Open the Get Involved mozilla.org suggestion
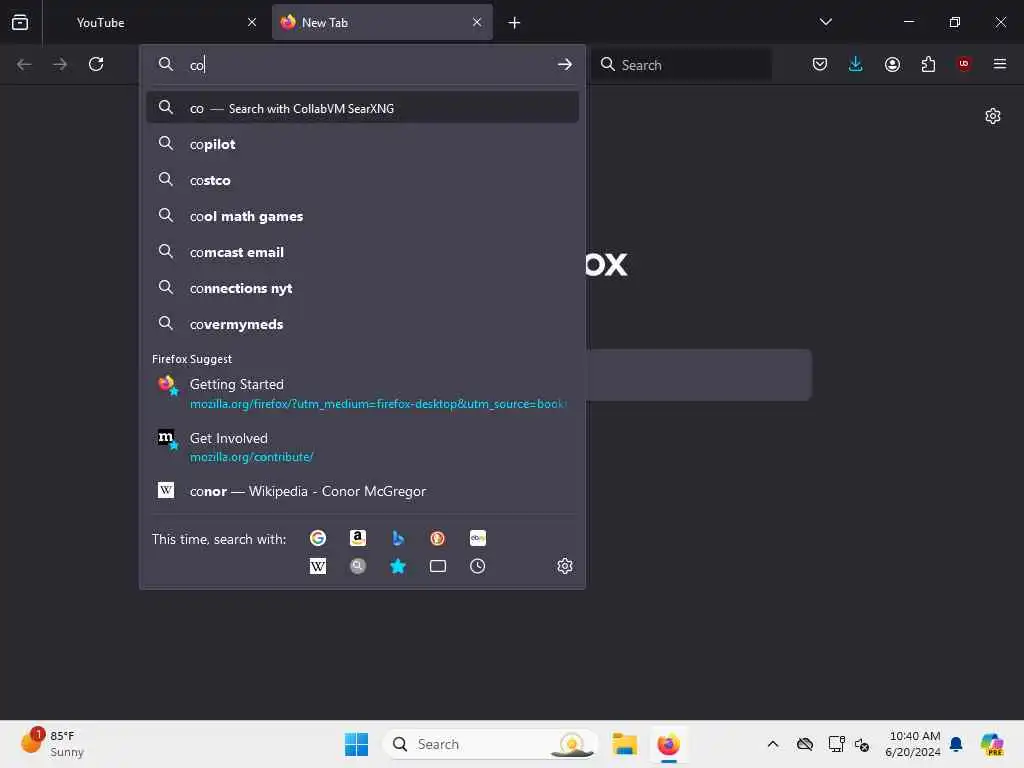Image resolution: width=1024 pixels, height=768 pixels. [x=363, y=447]
